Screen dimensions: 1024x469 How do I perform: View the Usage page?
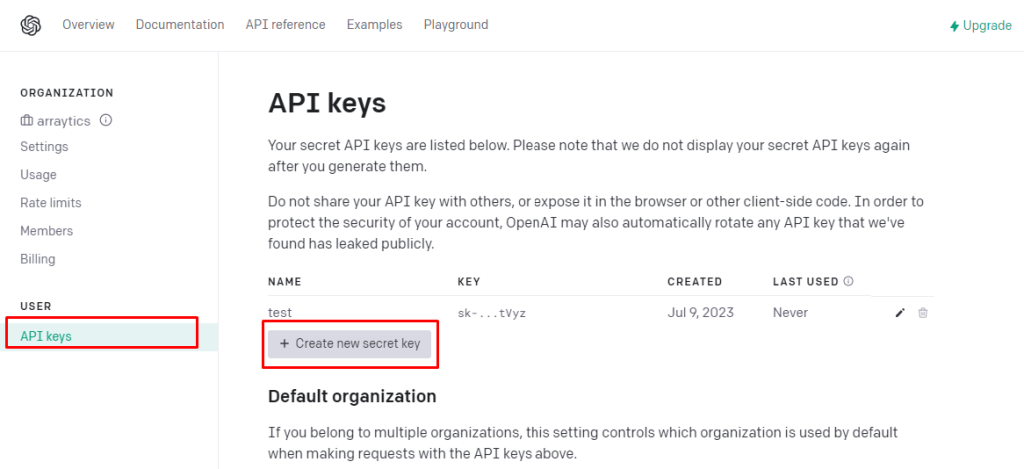point(39,174)
